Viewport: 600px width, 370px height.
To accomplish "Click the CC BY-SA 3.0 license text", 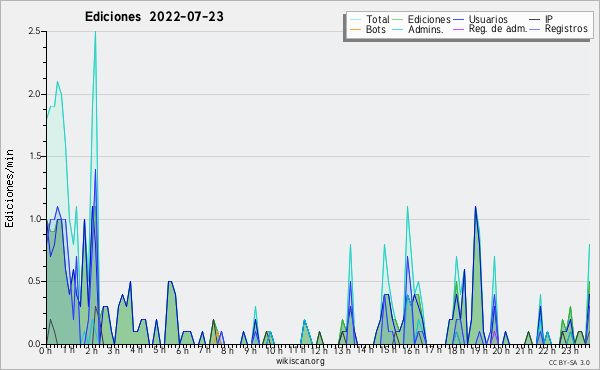I will click(569, 363).
